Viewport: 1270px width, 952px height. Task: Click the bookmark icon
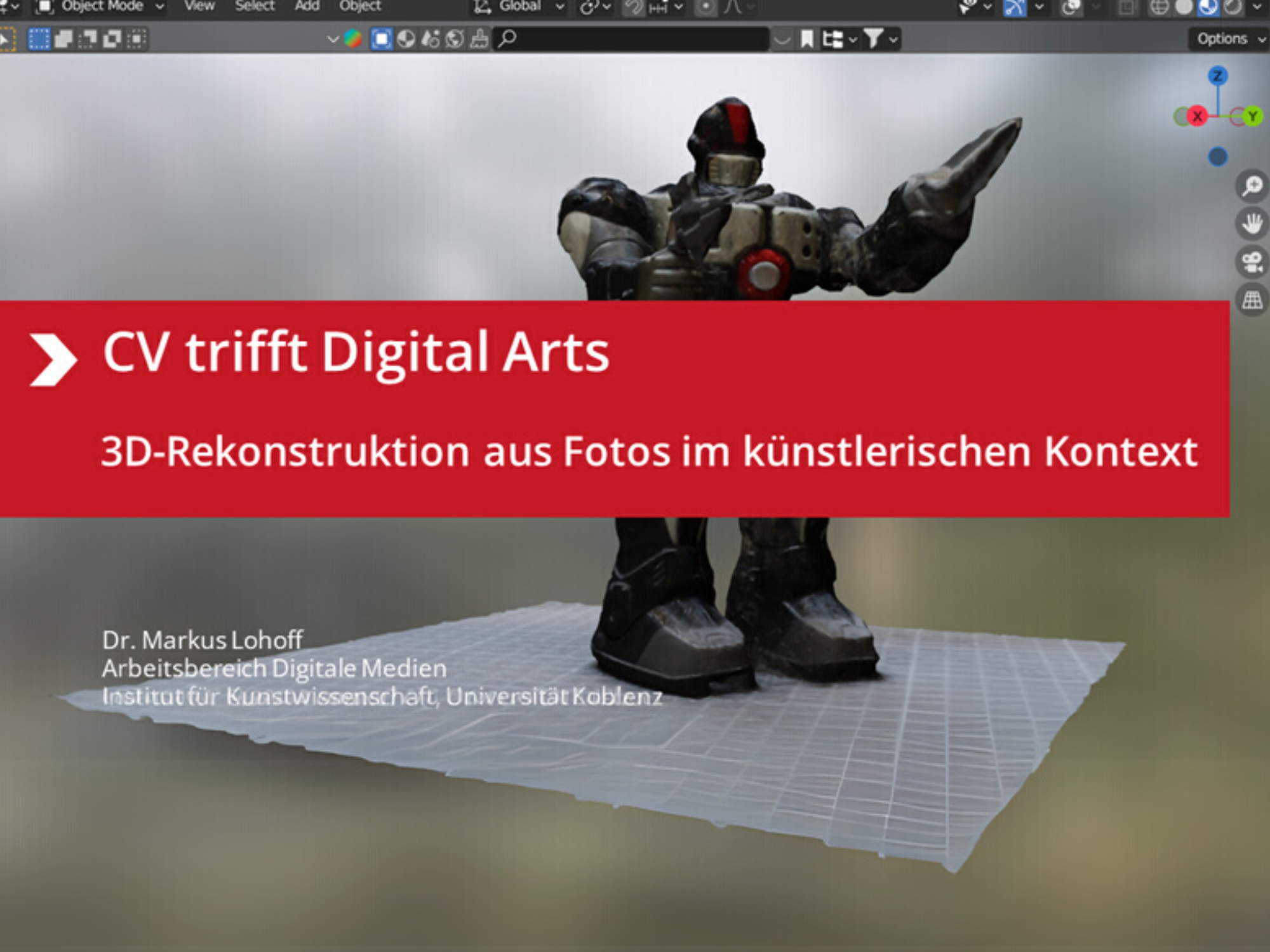click(806, 39)
